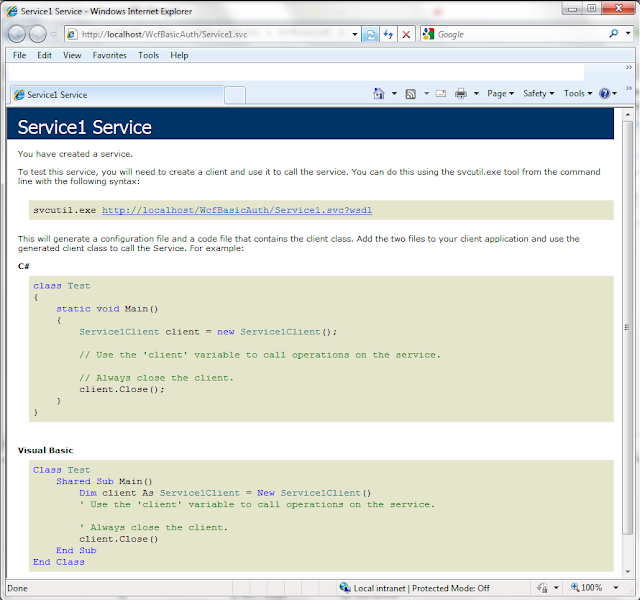Expand the favorites bar overflow chevron
The width and height of the screenshot is (640, 600).
pos(629,67)
